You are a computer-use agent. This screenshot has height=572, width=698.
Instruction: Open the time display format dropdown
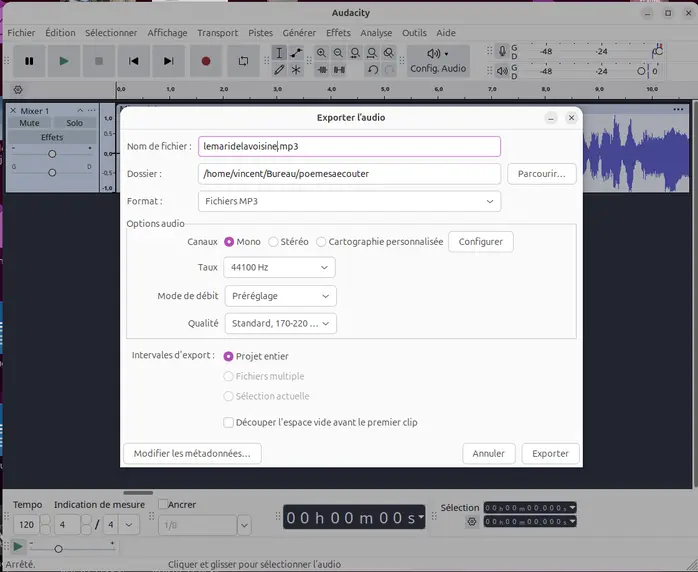421,517
